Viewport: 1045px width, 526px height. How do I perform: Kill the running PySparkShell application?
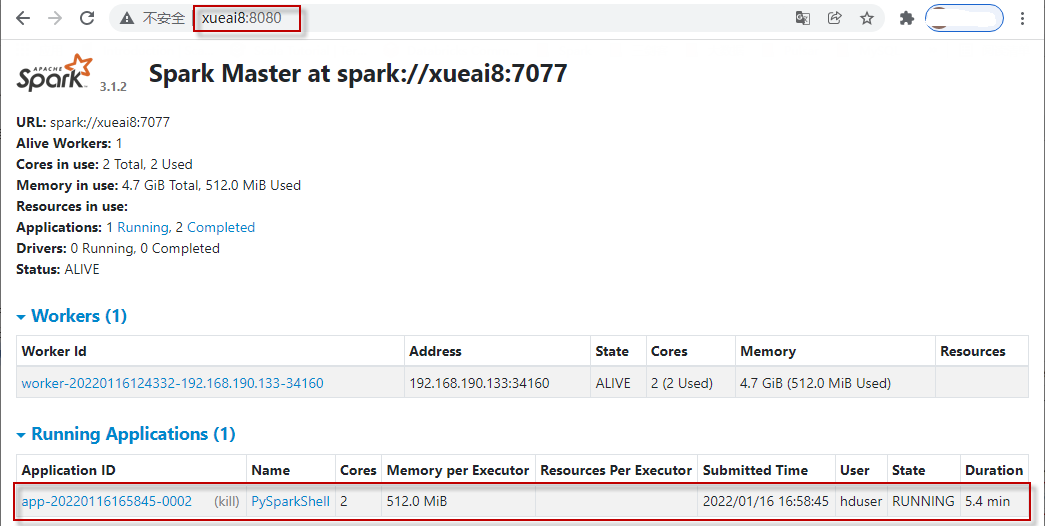[227, 501]
